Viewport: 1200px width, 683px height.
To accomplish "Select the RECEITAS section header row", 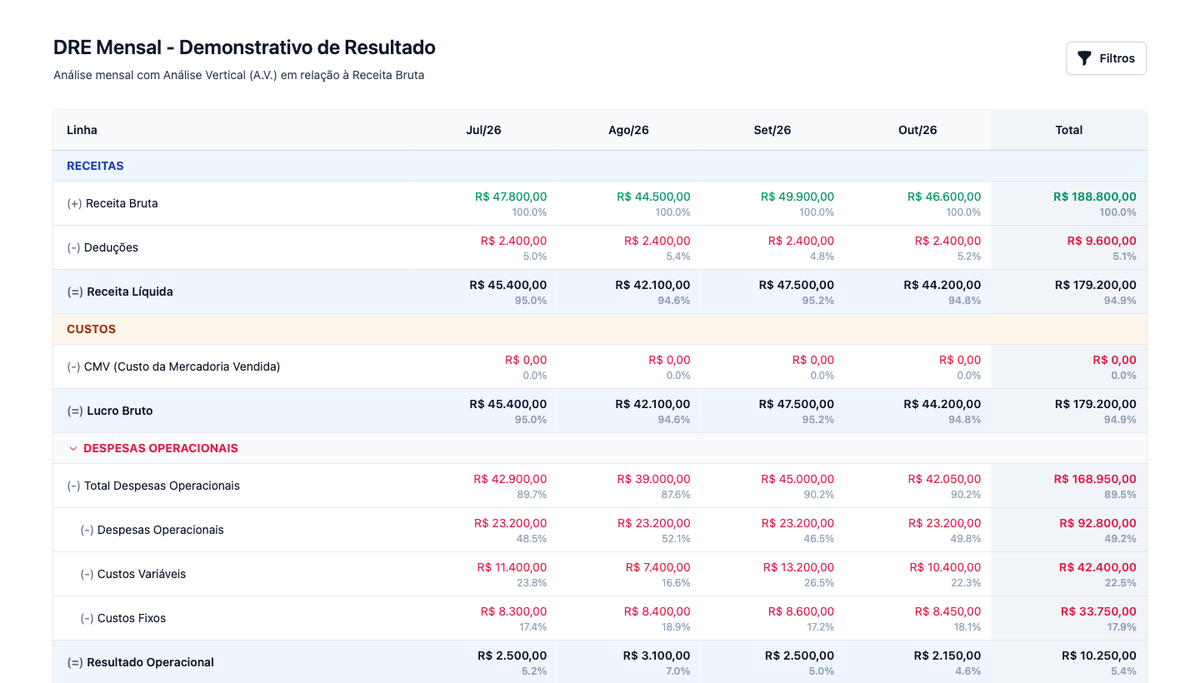I will 600,166.
